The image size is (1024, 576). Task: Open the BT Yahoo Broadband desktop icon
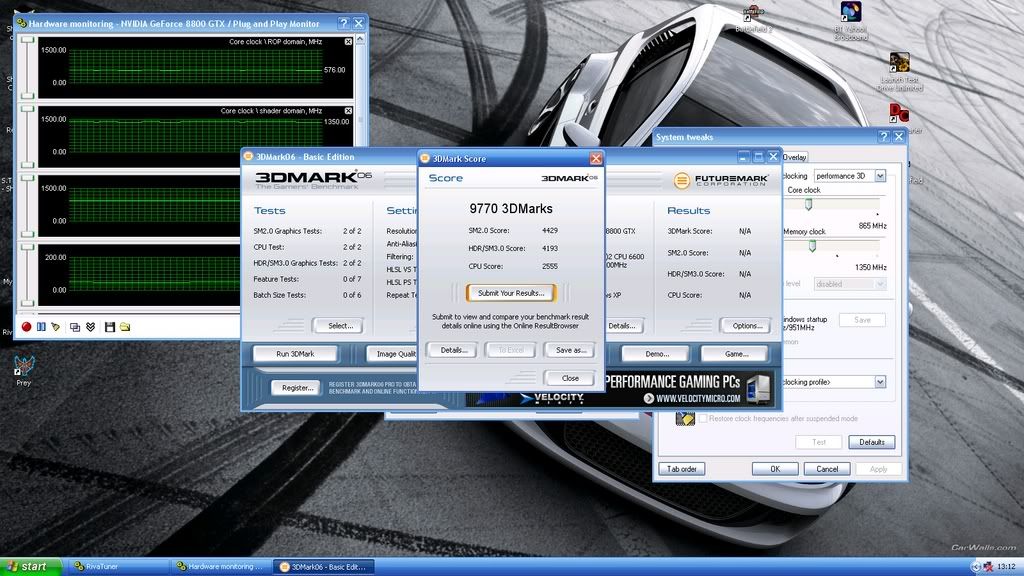coord(850,20)
